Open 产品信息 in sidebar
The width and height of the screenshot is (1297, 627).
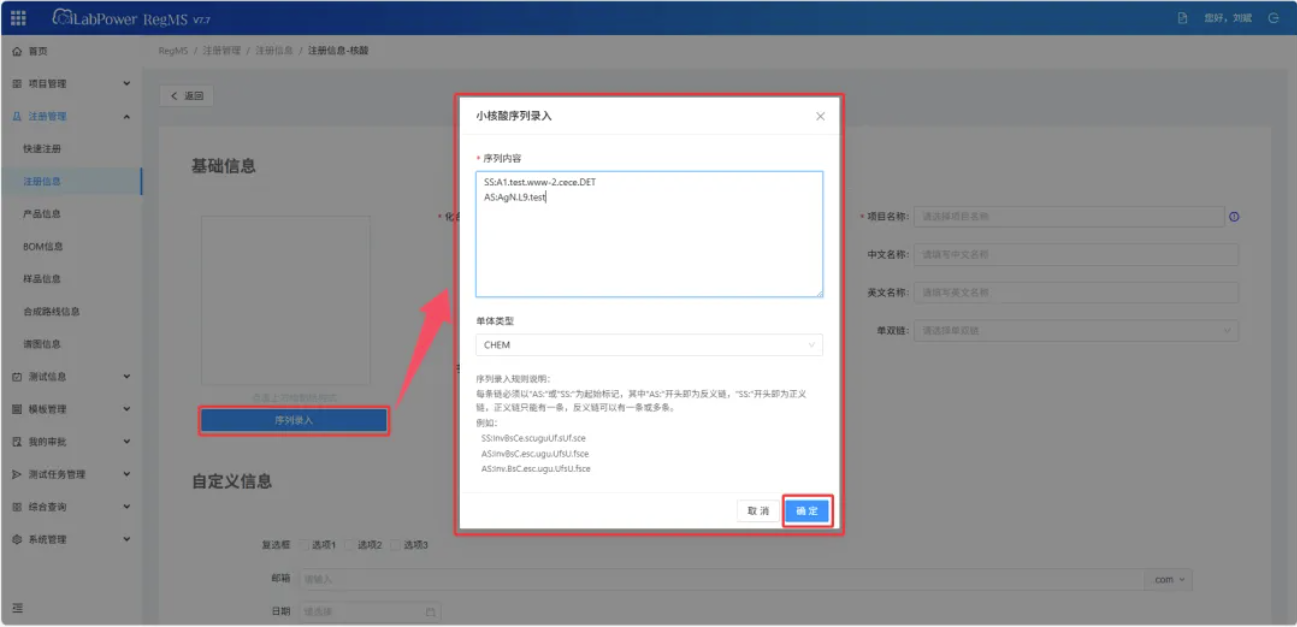pyautogui.click(x=42, y=214)
